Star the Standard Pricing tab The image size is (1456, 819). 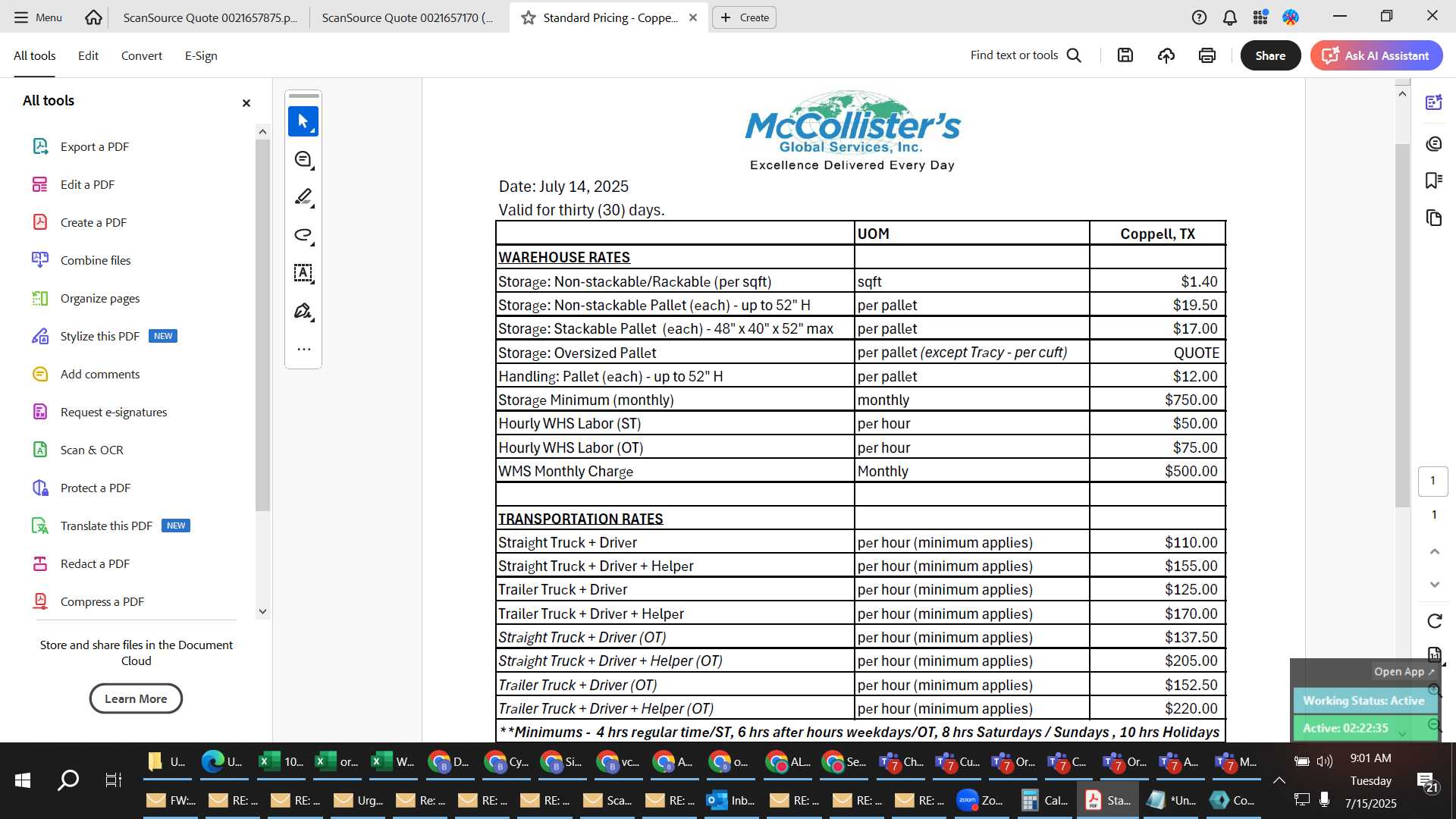point(528,17)
